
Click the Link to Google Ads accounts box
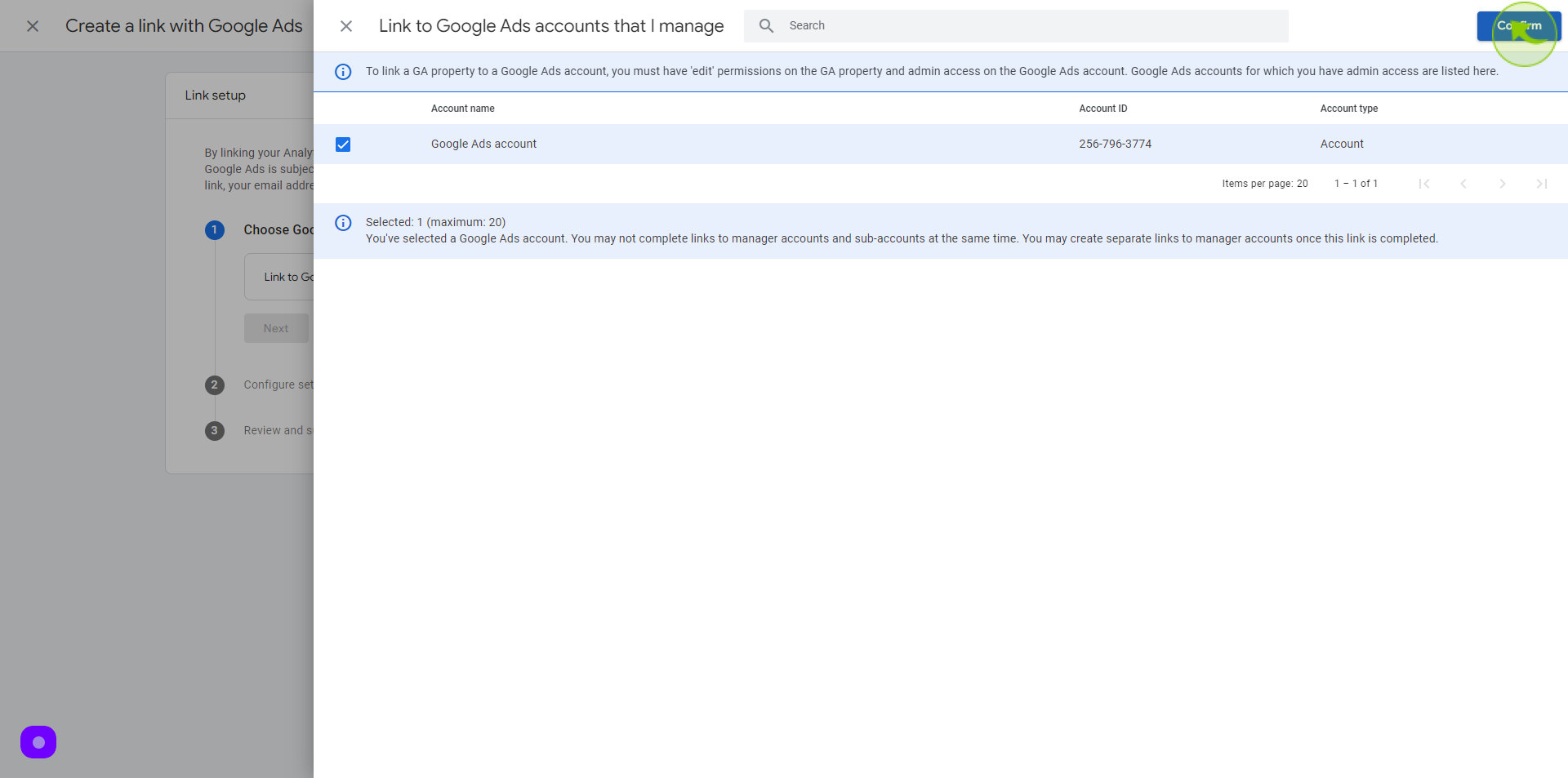pos(279,277)
